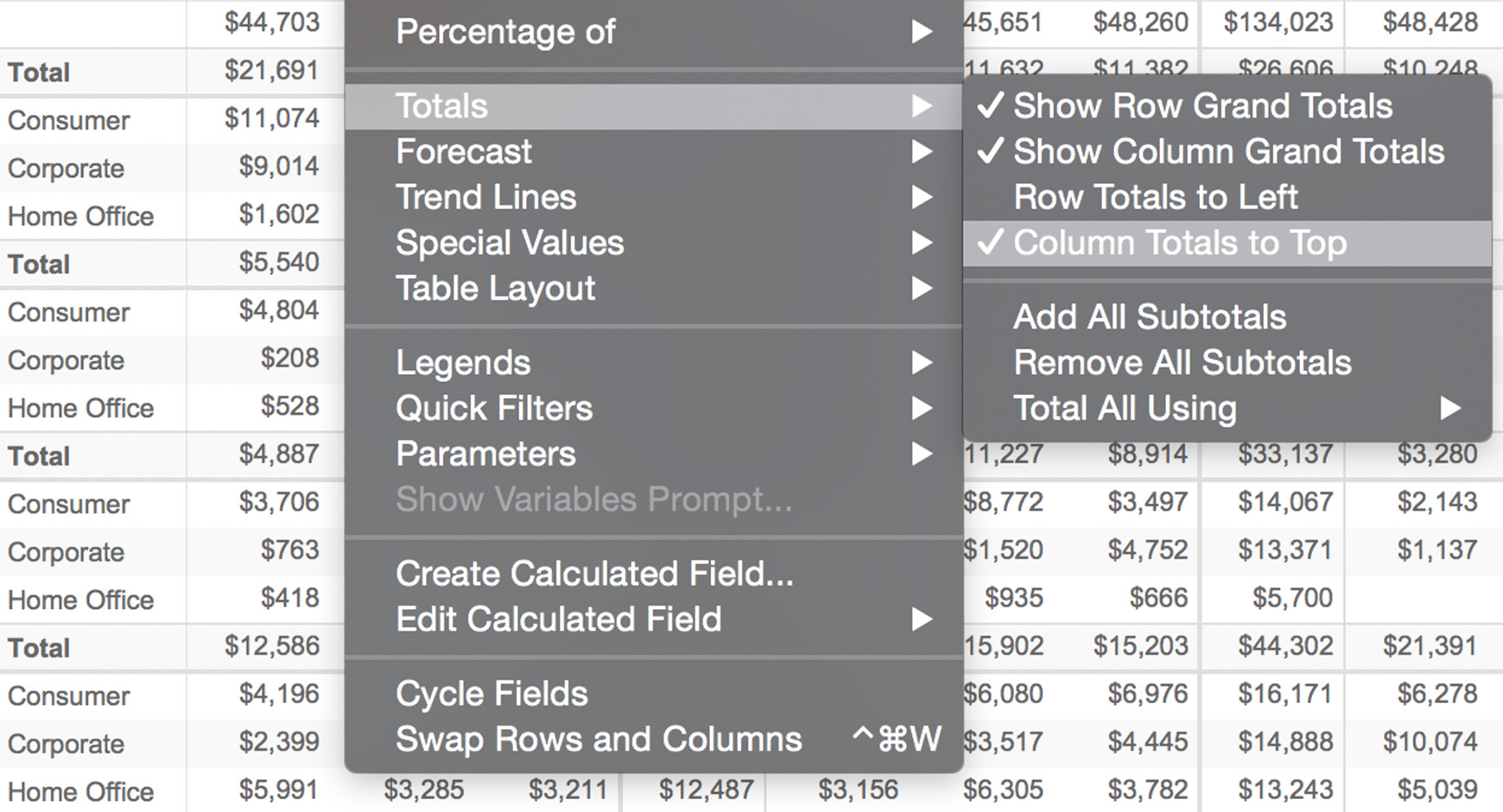The height and width of the screenshot is (812, 1503).
Task: Toggle Show Column Grand Totals option
Action: (1227, 152)
